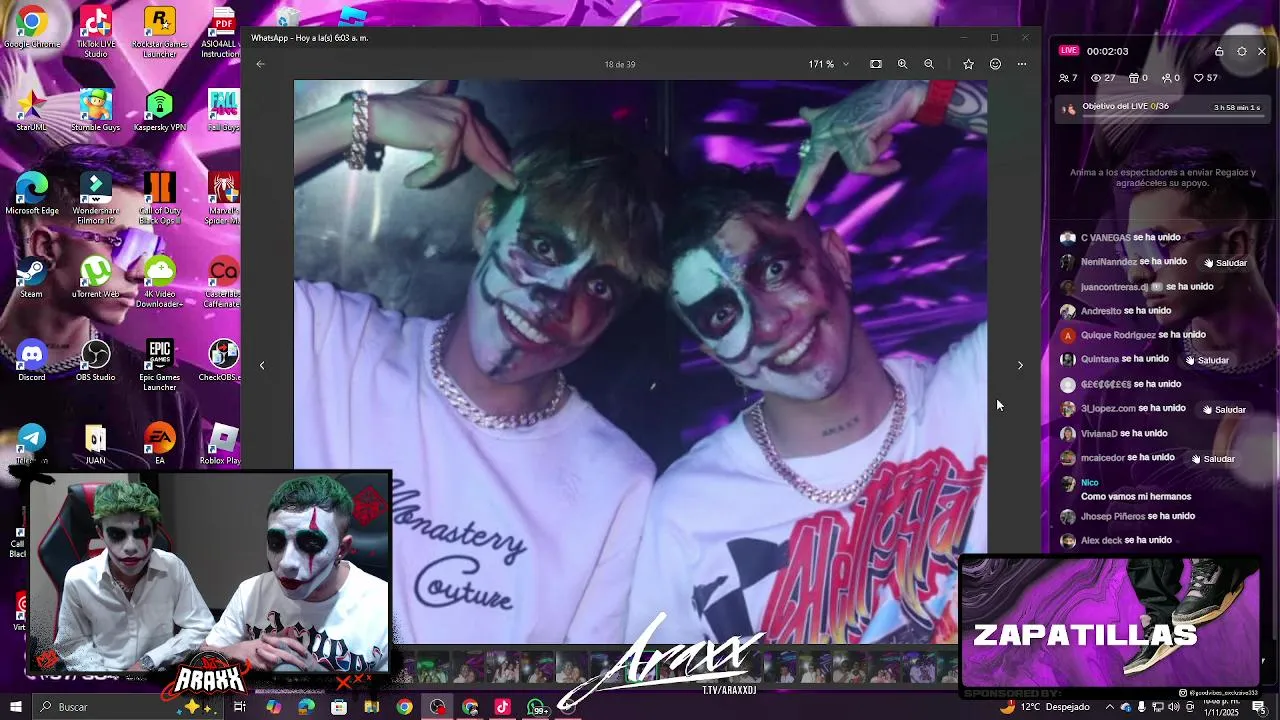Click the unlock icon in TikTok LIVE panel
Image resolution: width=1280 pixels, height=720 pixels.
click(1219, 51)
